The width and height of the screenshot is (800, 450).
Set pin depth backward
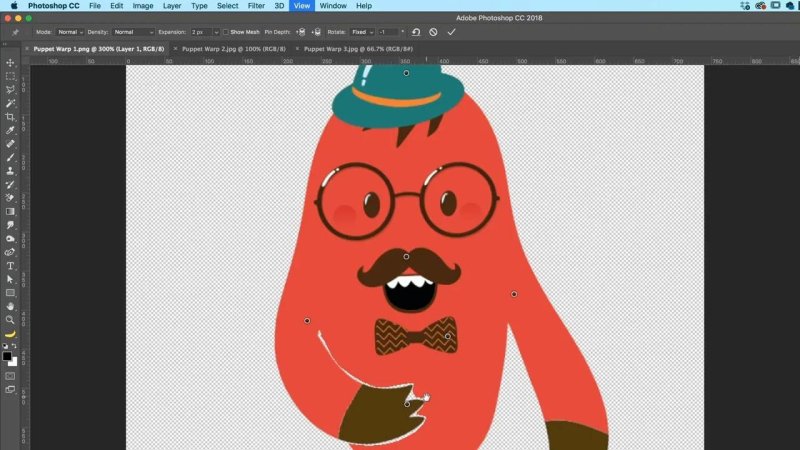click(316, 32)
